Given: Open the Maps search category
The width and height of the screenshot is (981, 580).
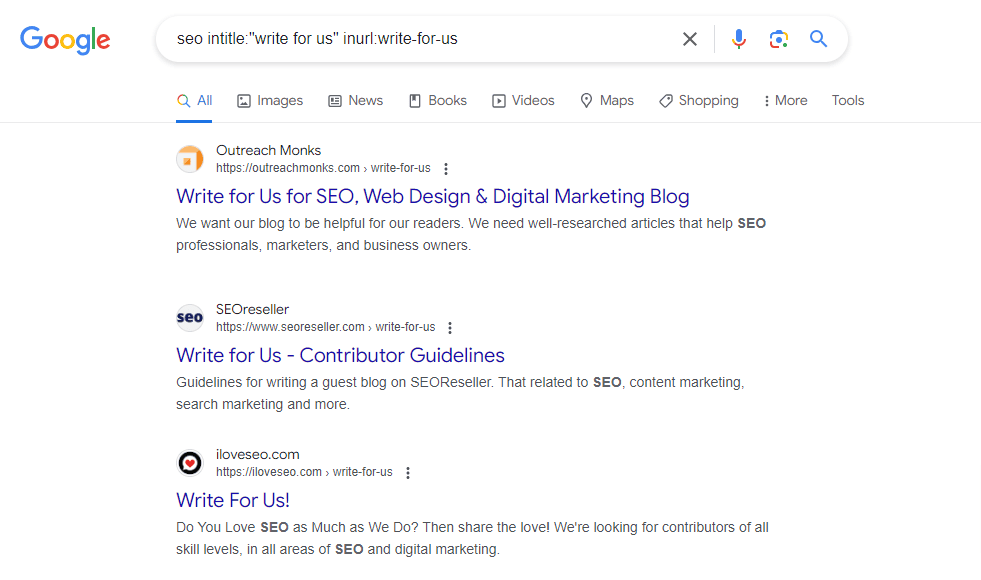Looking at the screenshot, I should click(607, 100).
